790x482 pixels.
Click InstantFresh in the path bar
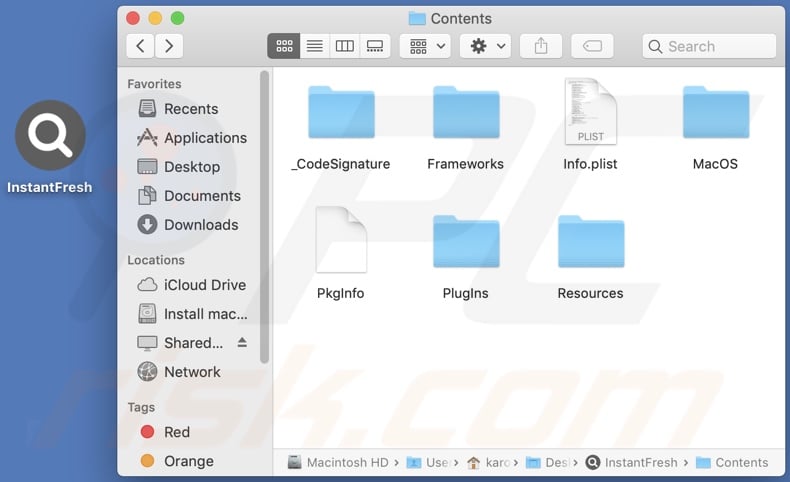point(632,462)
